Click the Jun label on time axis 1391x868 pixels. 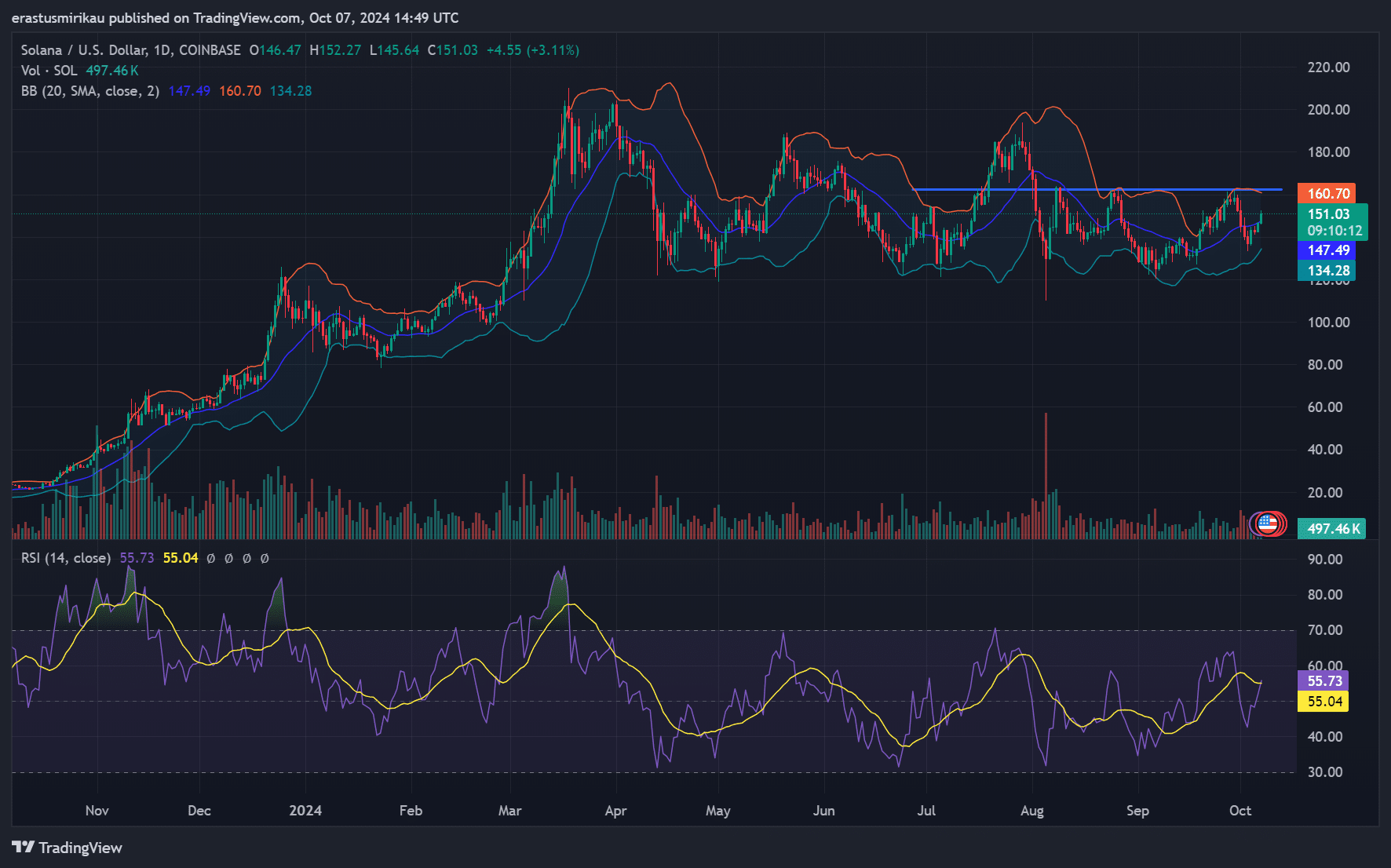point(823,811)
